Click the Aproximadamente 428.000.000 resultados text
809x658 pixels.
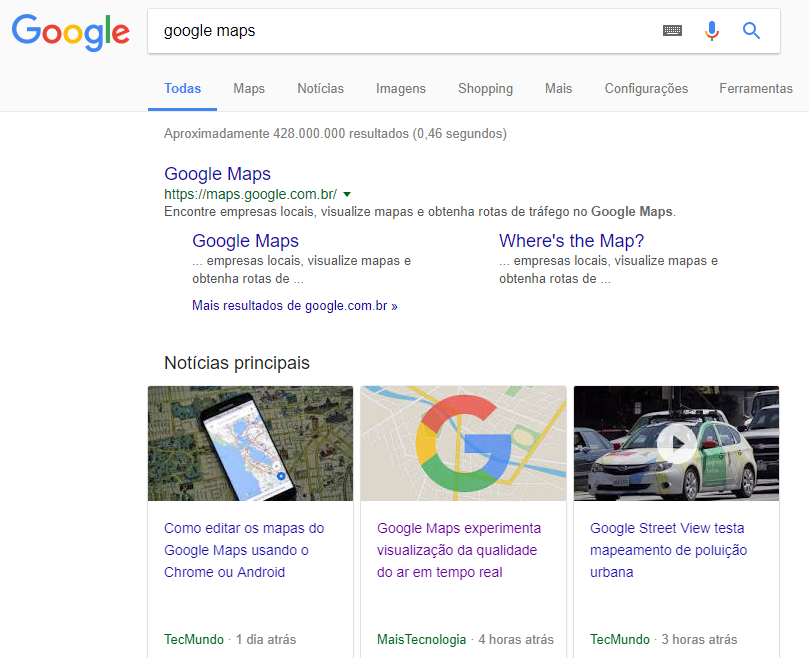point(335,134)
